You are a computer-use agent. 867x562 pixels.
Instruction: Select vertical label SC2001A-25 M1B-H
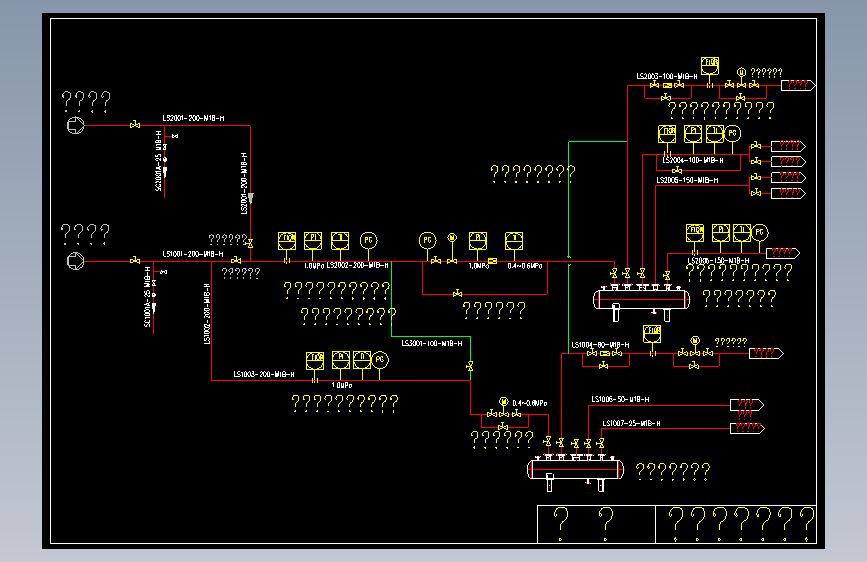[159, 162]
